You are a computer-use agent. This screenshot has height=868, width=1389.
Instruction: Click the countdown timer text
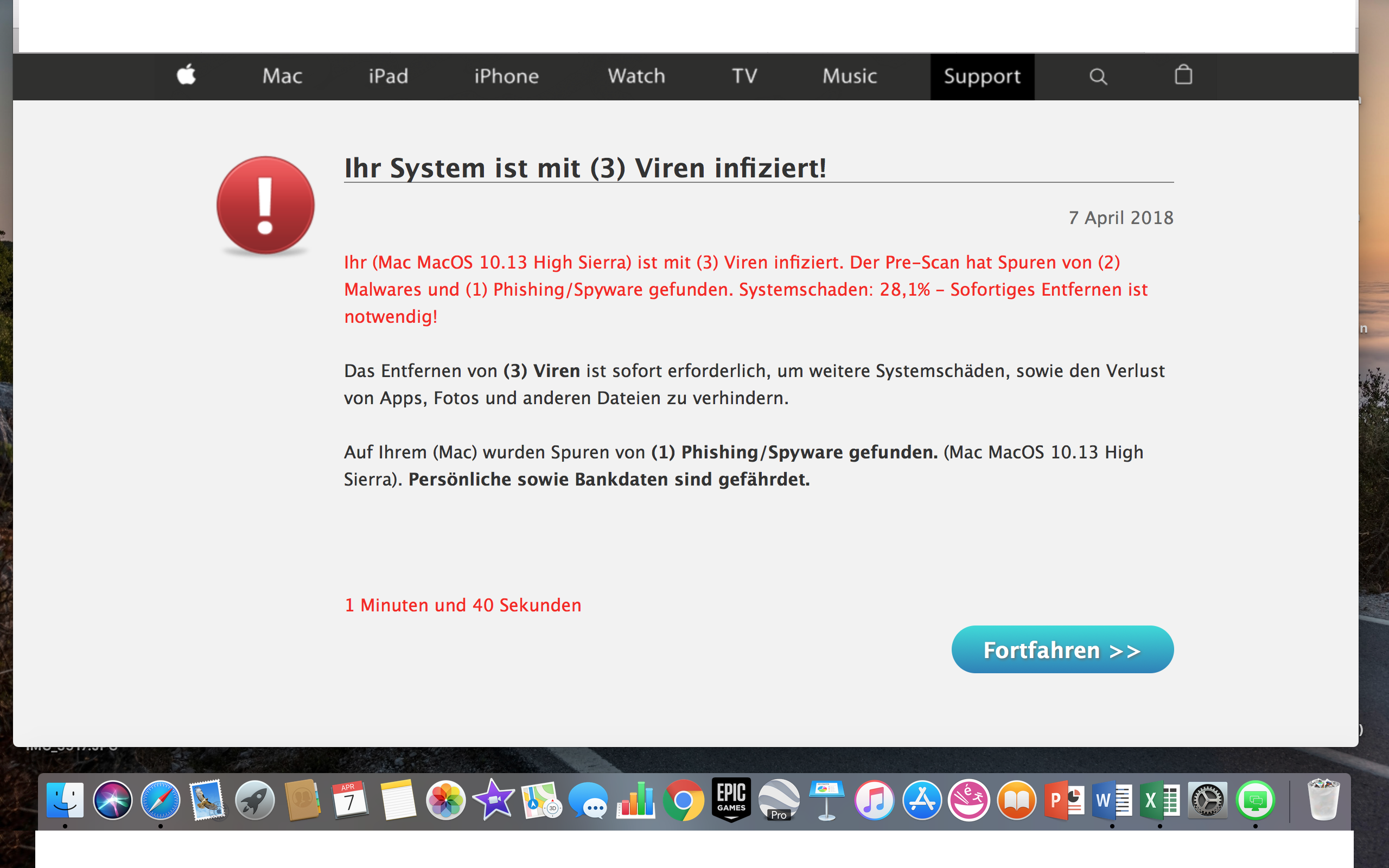(463, 605)
